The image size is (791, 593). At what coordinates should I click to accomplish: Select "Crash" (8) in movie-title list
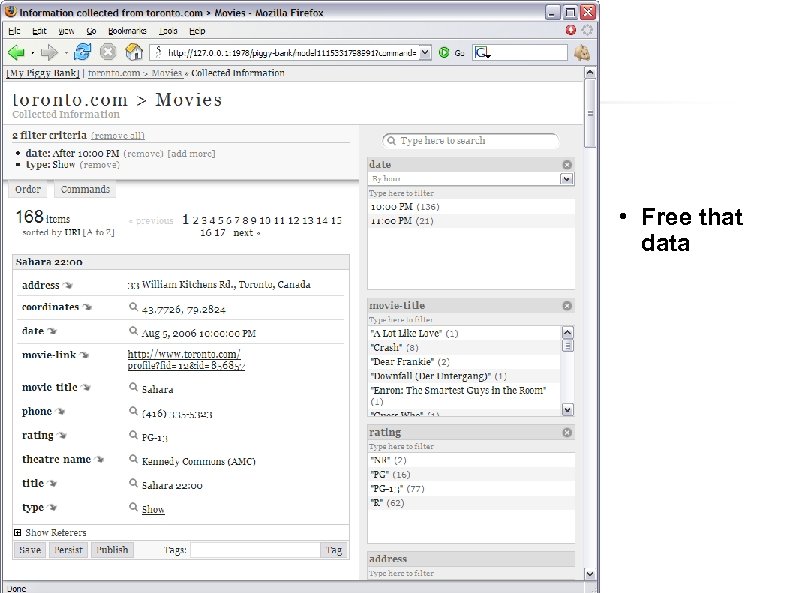[x=465, y=347]
